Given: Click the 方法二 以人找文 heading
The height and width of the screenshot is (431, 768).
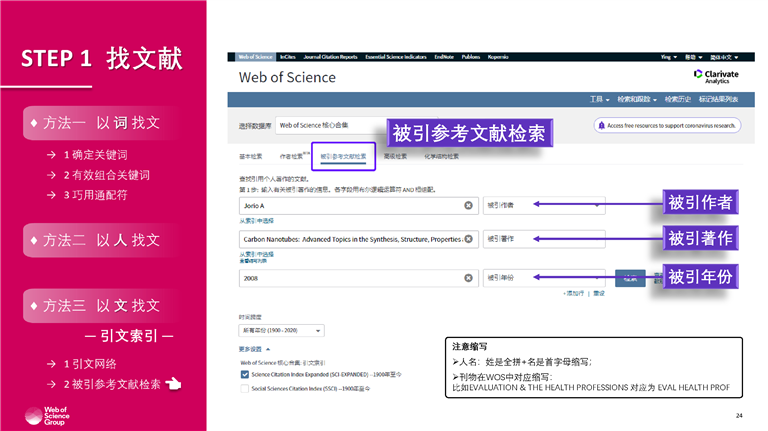Looking at the screenshot, I should pos(101,240).
